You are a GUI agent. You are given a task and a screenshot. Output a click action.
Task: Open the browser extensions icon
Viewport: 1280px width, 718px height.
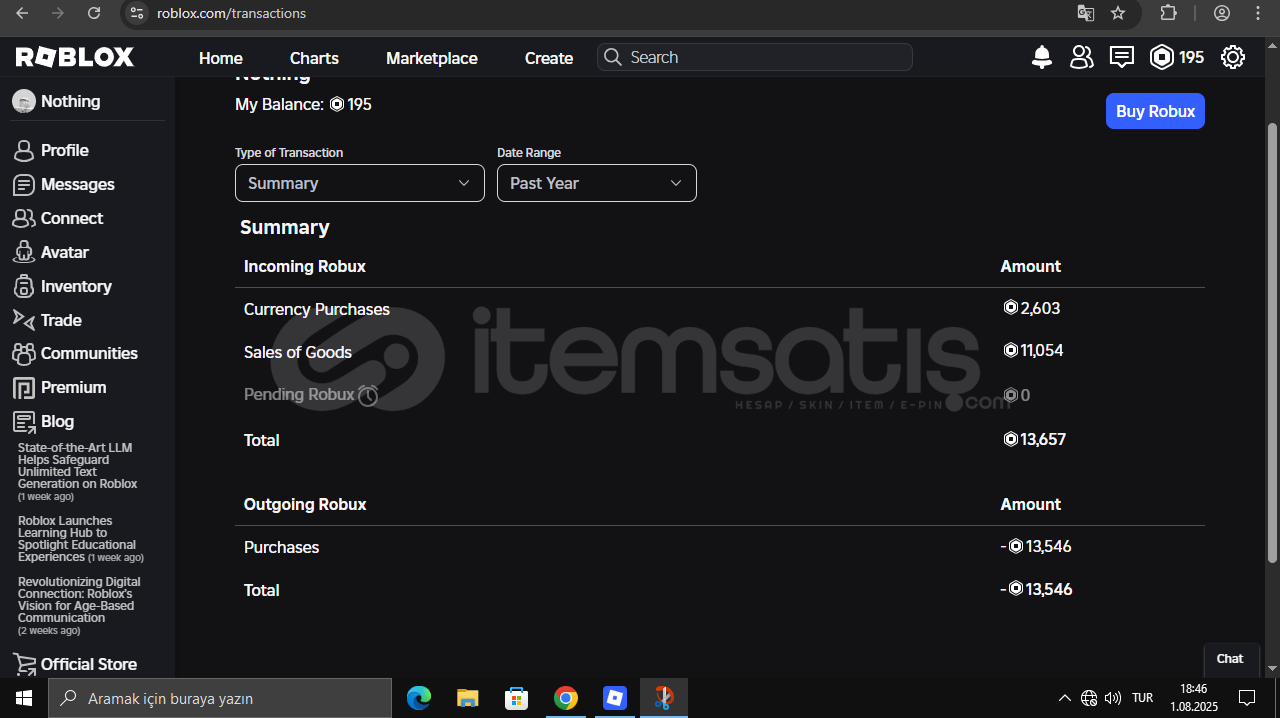point(1168,13)
